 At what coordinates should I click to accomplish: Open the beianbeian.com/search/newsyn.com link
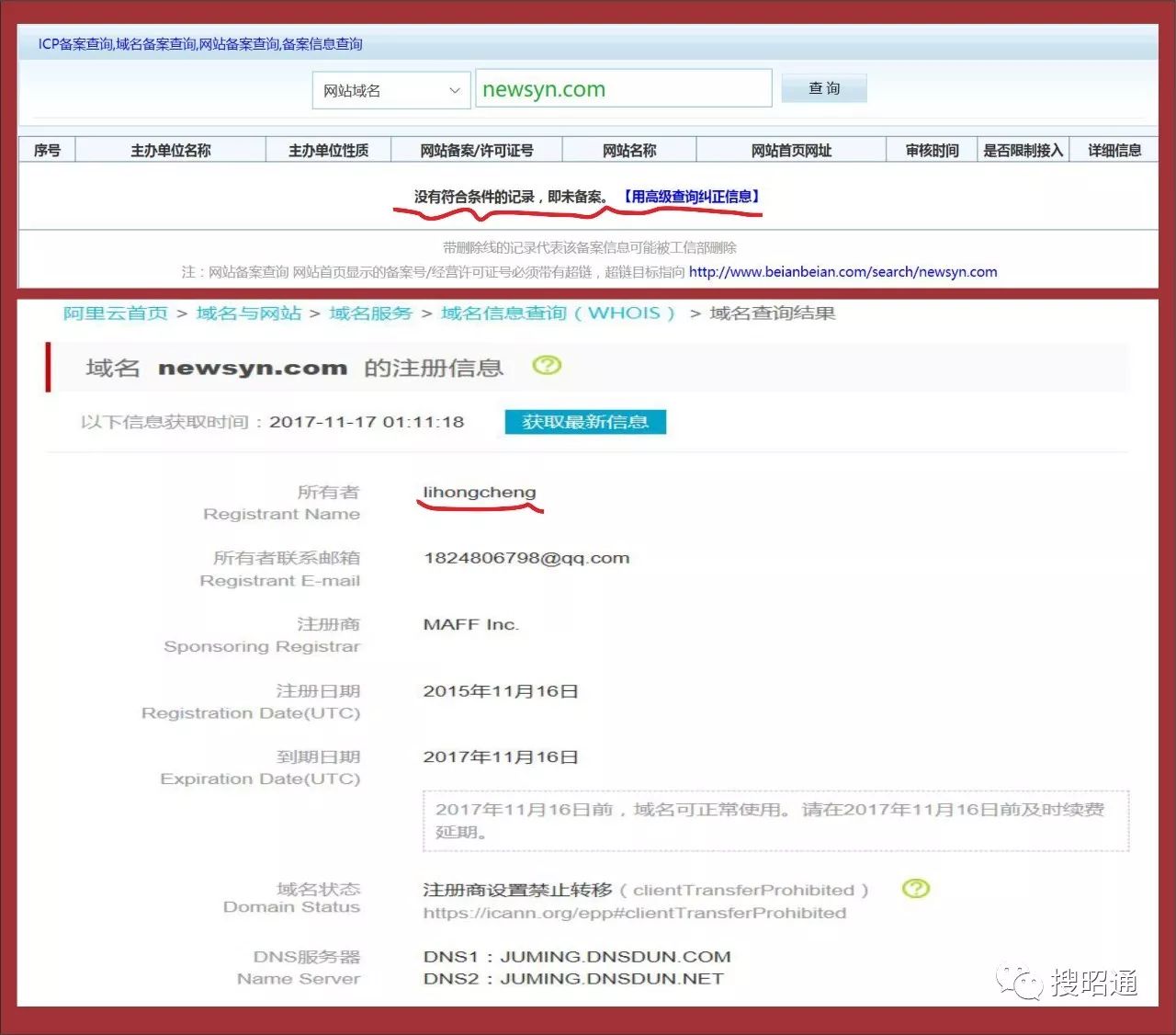tap(842, 272)
